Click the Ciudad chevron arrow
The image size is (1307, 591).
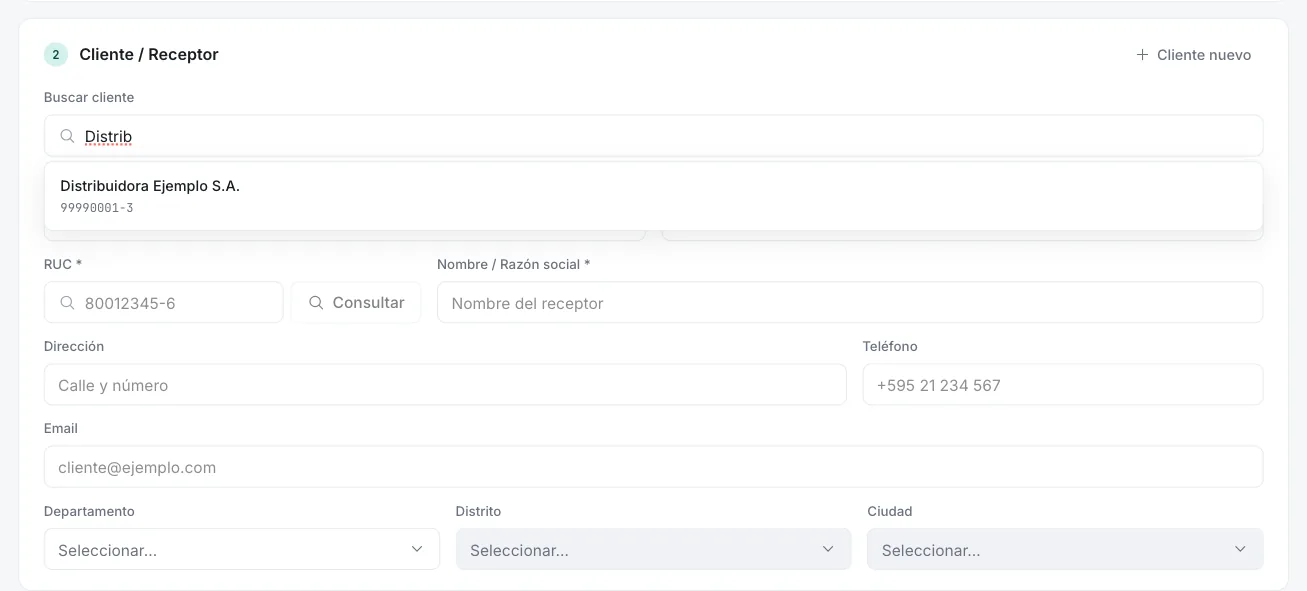[1240, 549]
